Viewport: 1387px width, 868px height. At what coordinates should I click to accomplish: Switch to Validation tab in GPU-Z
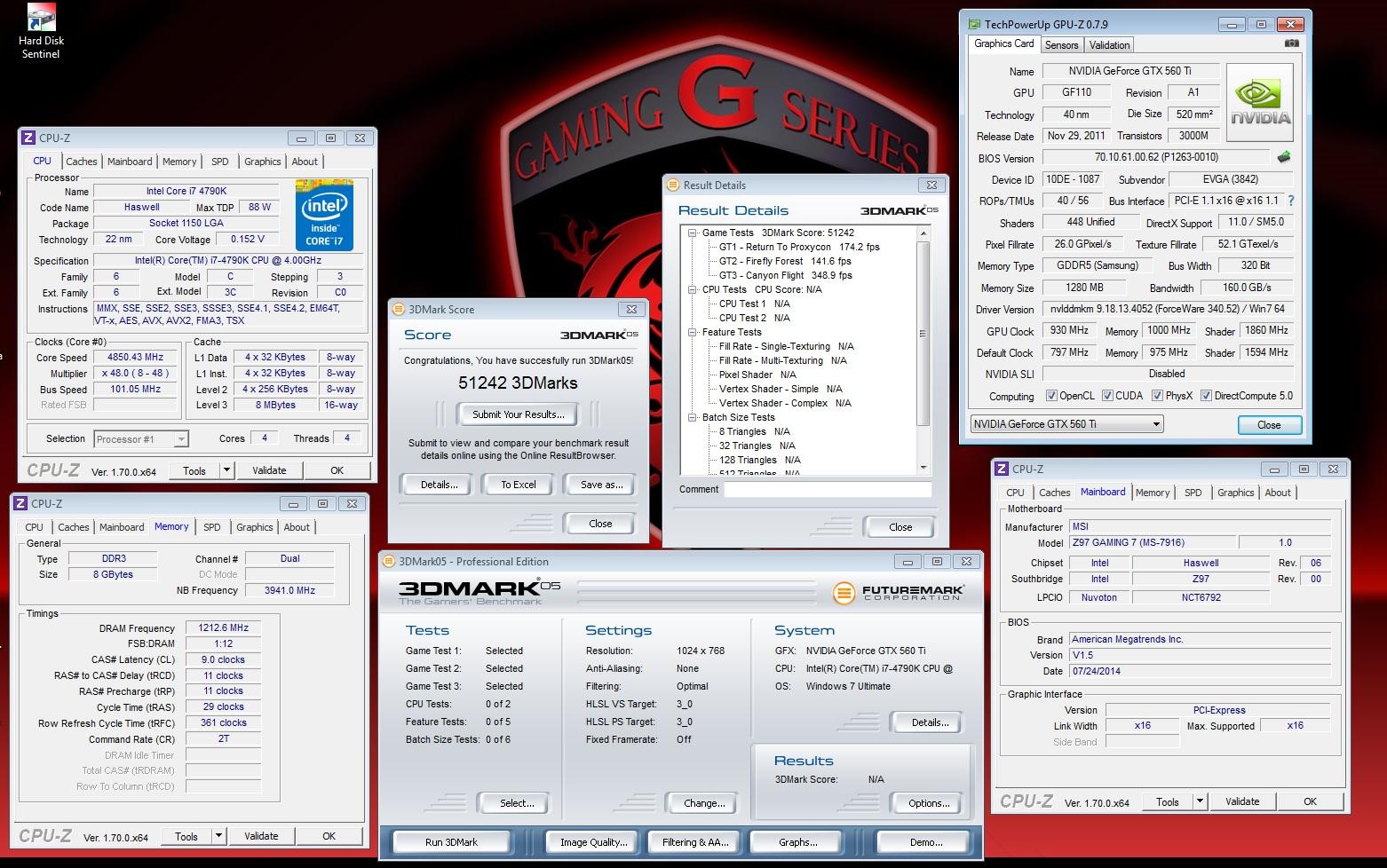point(1109,44)
